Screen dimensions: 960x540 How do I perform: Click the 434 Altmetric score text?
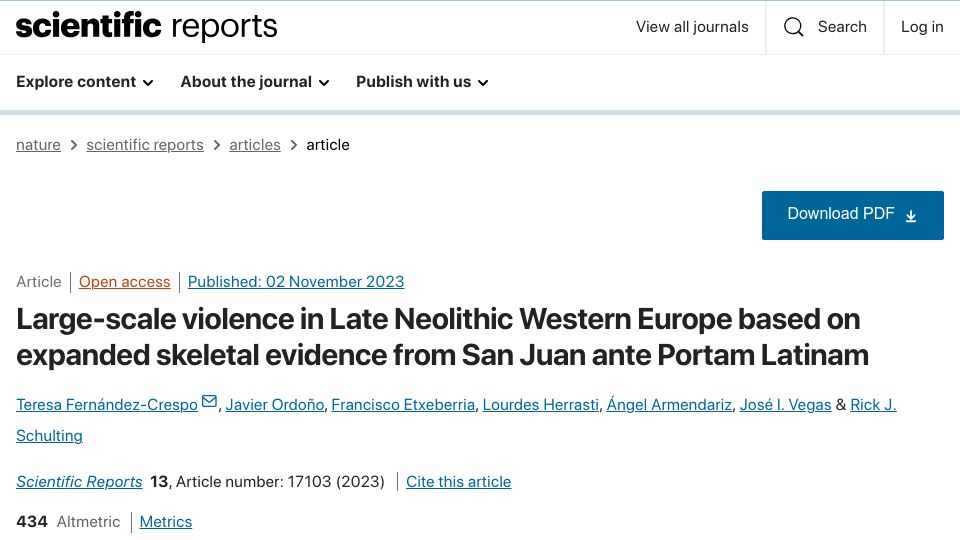pos(68,522)
